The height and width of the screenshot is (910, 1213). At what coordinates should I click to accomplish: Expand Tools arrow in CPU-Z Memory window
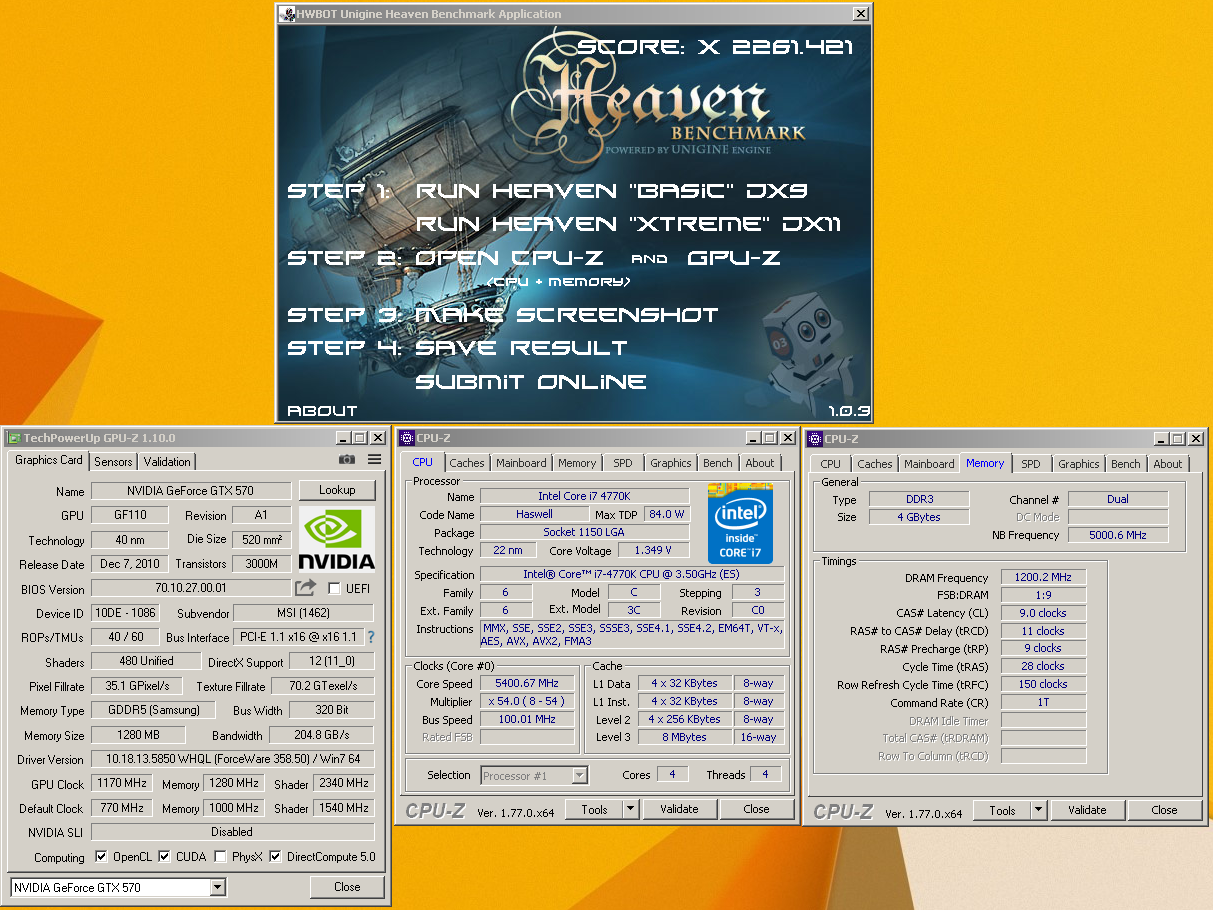point(1038,810)
